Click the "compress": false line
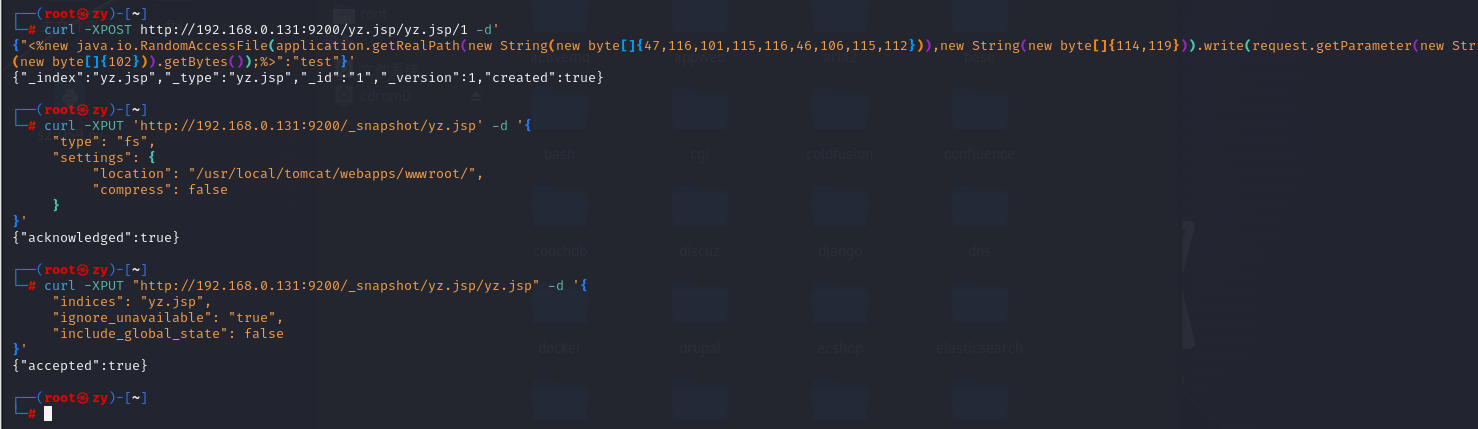 click(x=159, y=189)
